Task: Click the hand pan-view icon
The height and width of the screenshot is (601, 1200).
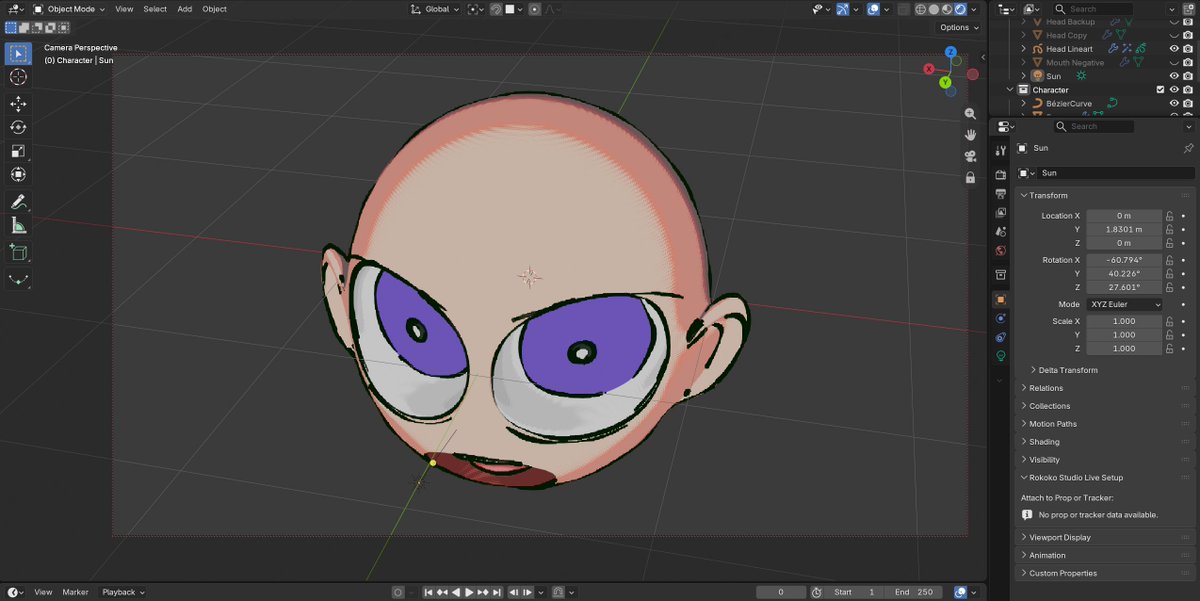Action: pyautogui.click(x=970, y=135)
